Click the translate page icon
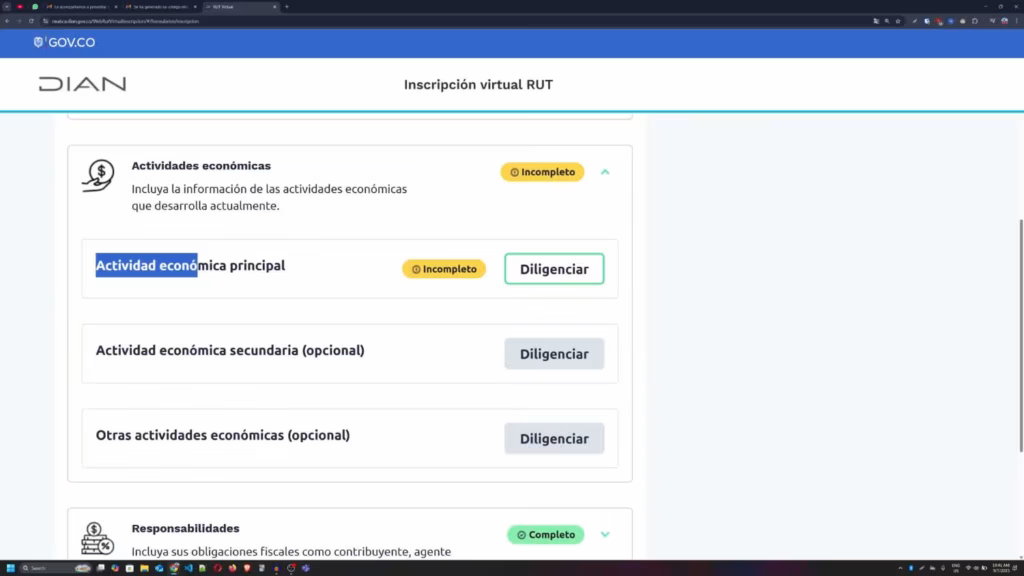1024x576 pixels. pyautogui.click(x=876, y=21)
